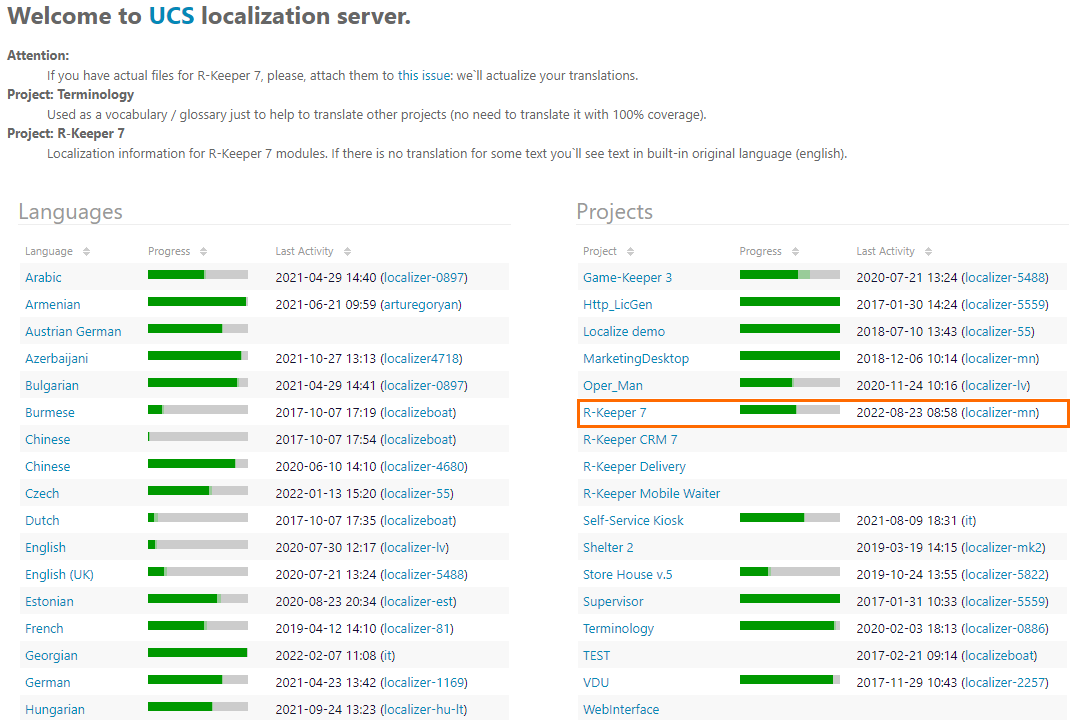Open the Shelter 2 project
Image resolution: width=1090 pixels, height=720 pixels.
point(608,548)
